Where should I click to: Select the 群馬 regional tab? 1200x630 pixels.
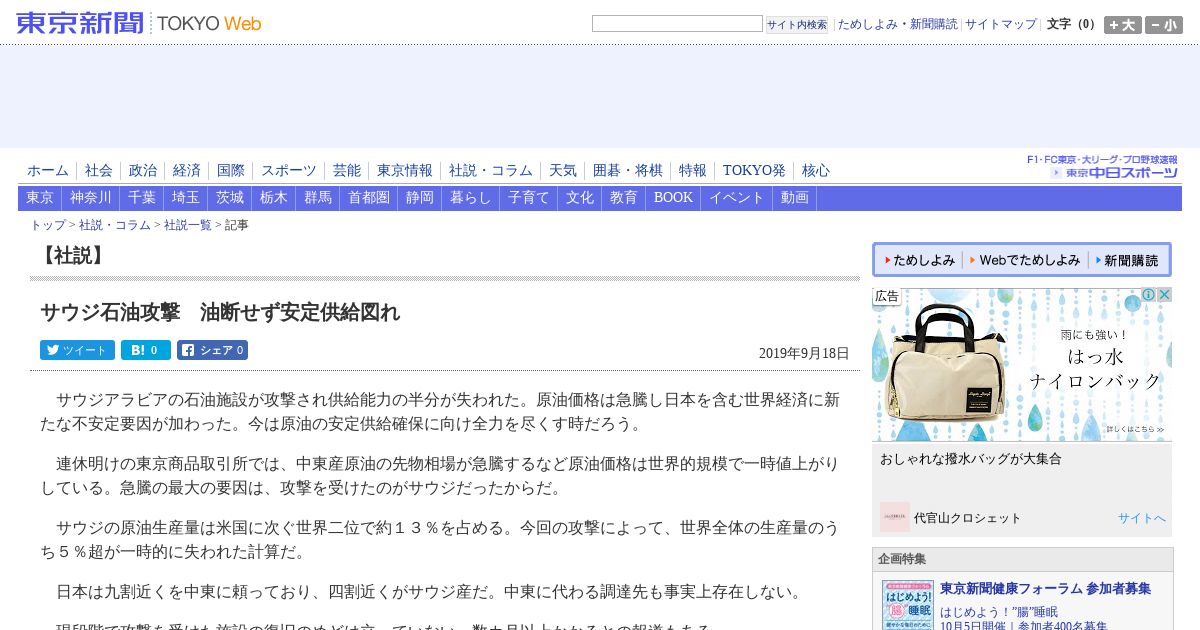click(318, 198)
